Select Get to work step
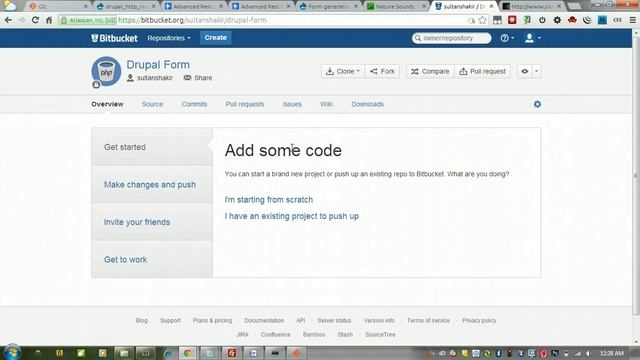This screenshot has height=360, width=640. tap(152, 260)
